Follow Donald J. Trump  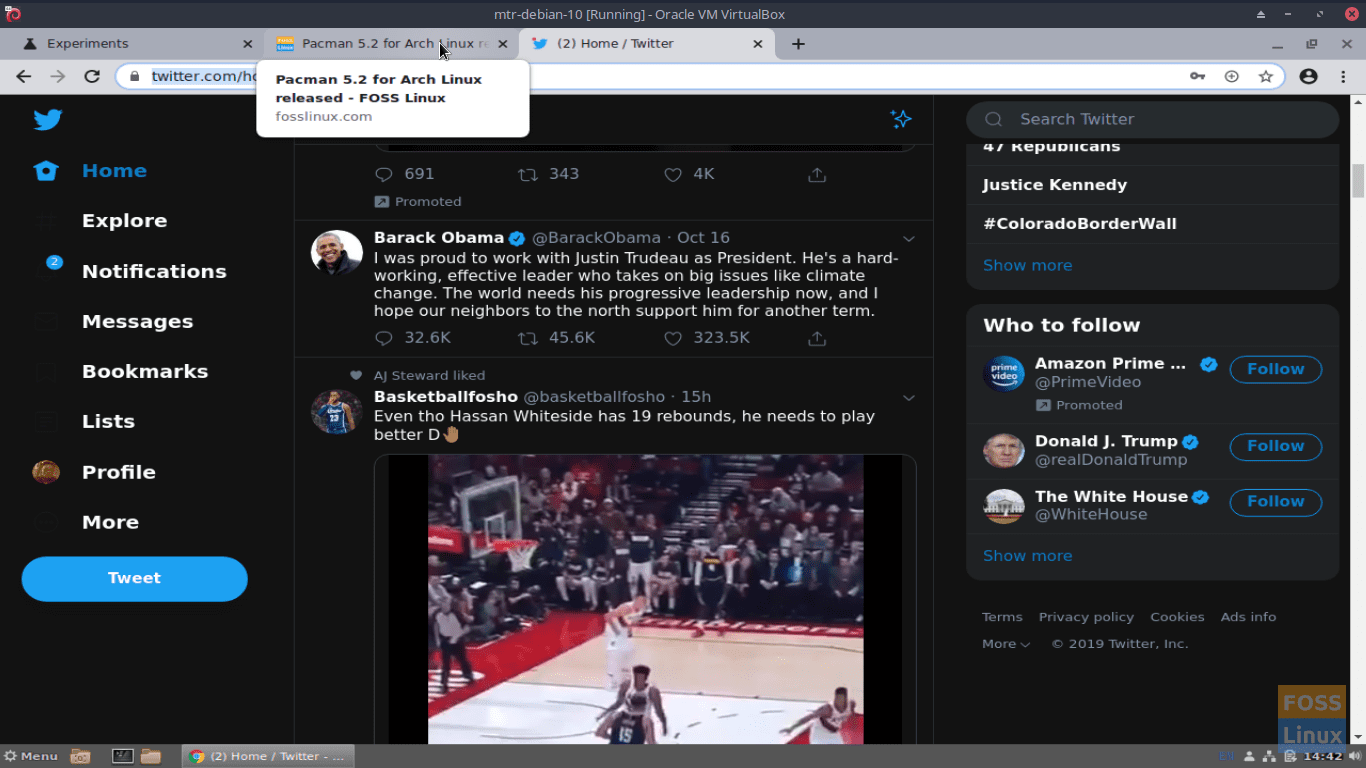click(1275, 446)
